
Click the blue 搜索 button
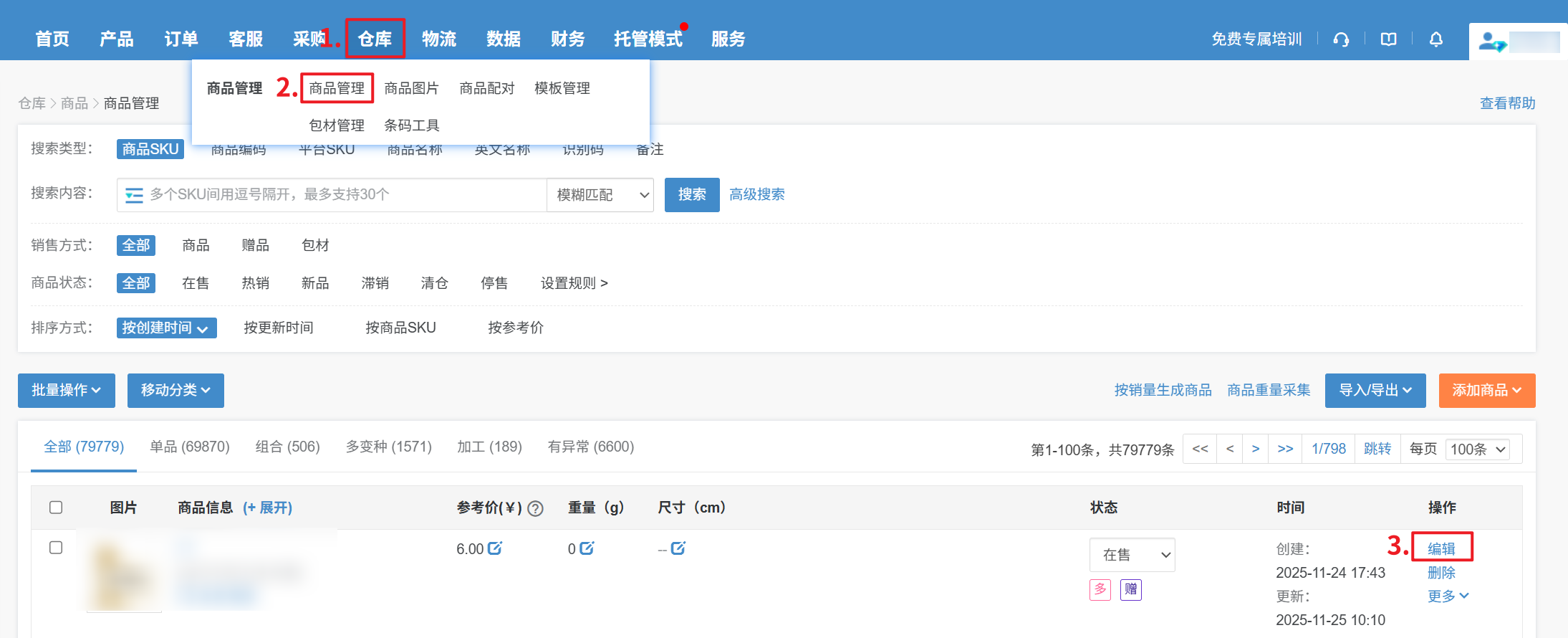click(x=691, y=195)
